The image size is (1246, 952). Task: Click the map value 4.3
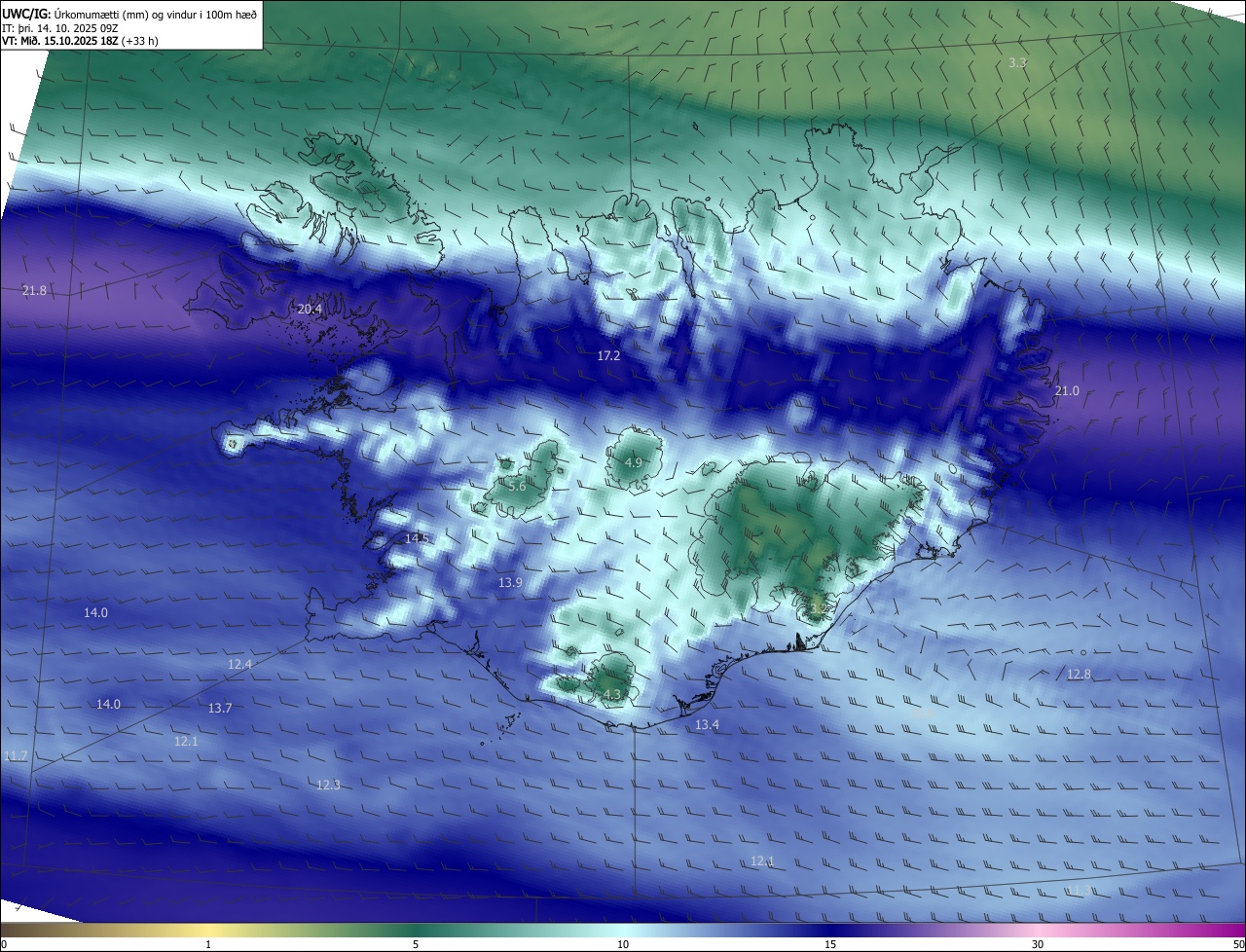click(x=612, y=694)
